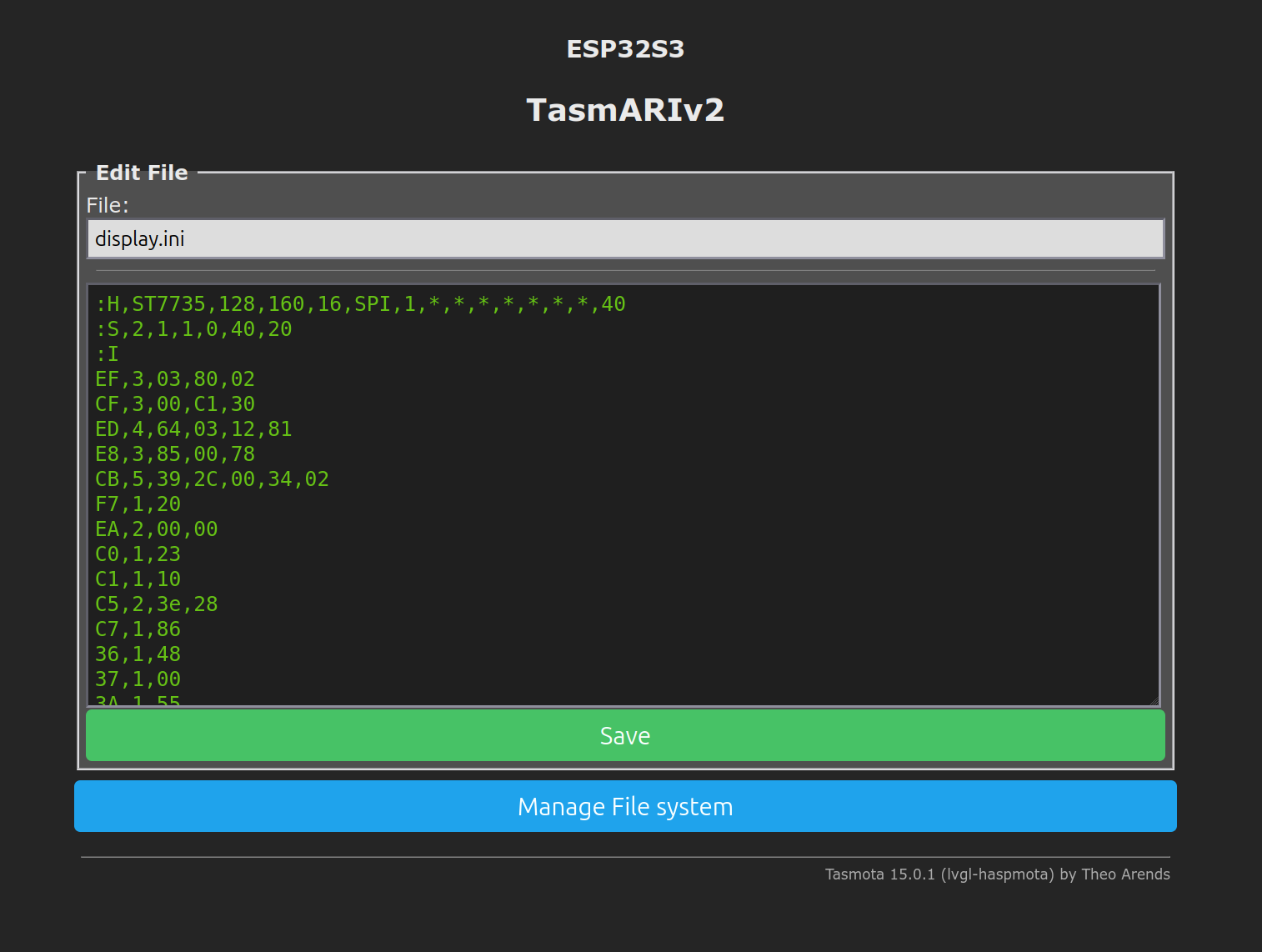Click the "ED,4,64,03,12,81" line

193,428
